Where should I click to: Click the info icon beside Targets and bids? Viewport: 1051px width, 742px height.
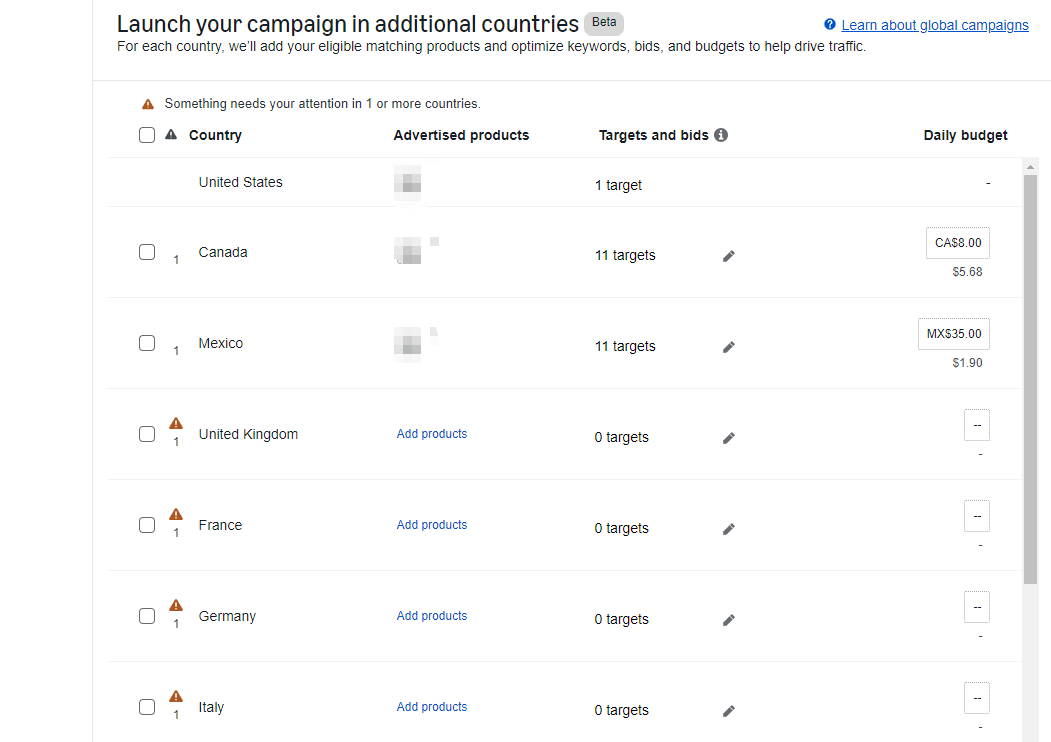pyautogui.click(x=721, y=135)
